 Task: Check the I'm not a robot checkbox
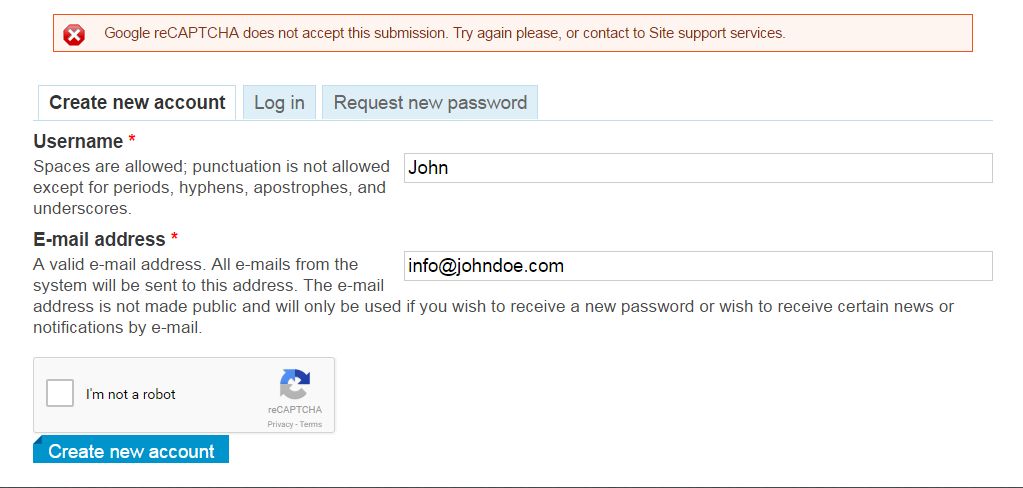pyautogui.click(x=61, y=393)
